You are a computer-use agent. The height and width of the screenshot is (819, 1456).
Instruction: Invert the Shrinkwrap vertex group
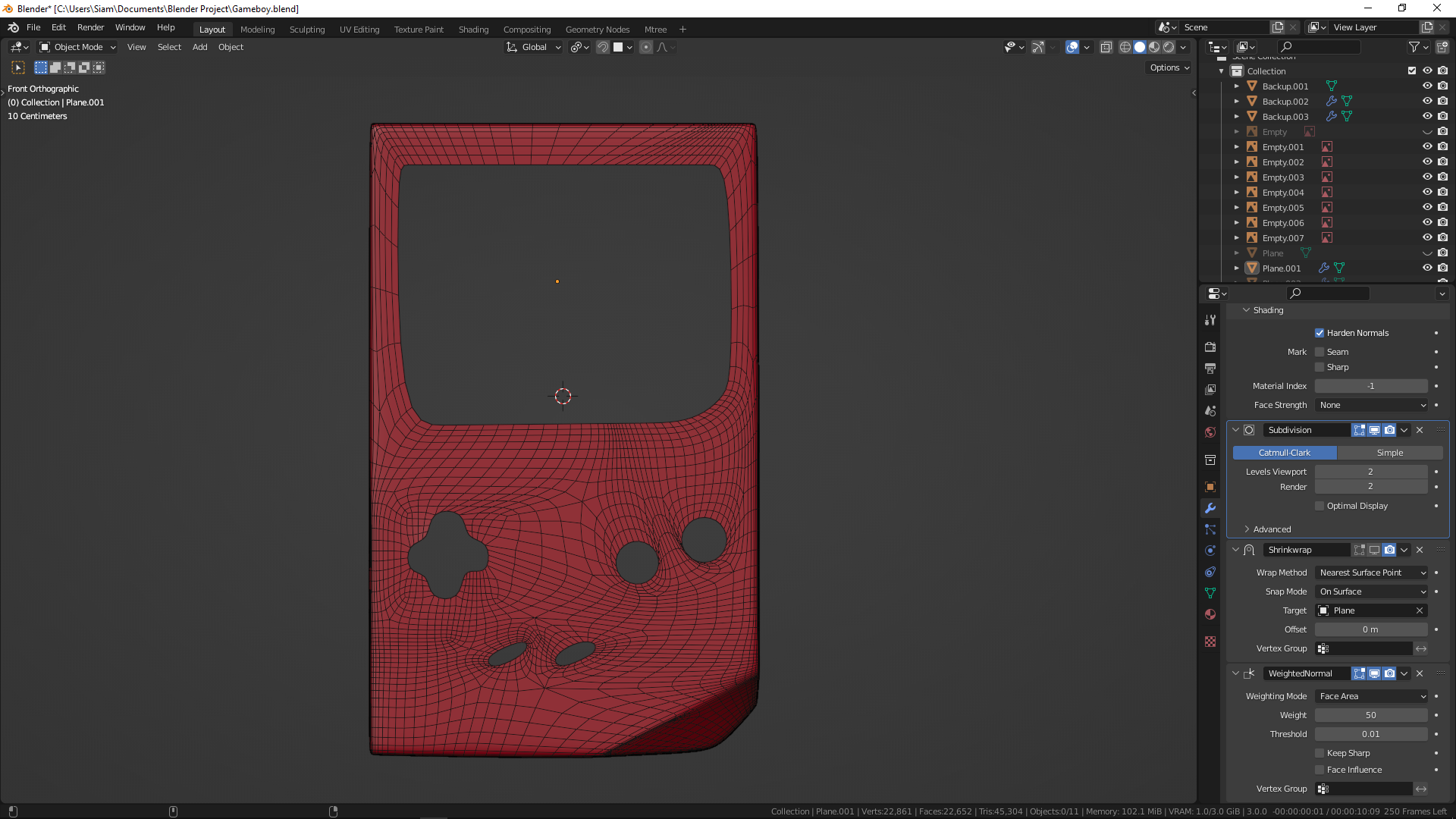(x=1421, y=648)
